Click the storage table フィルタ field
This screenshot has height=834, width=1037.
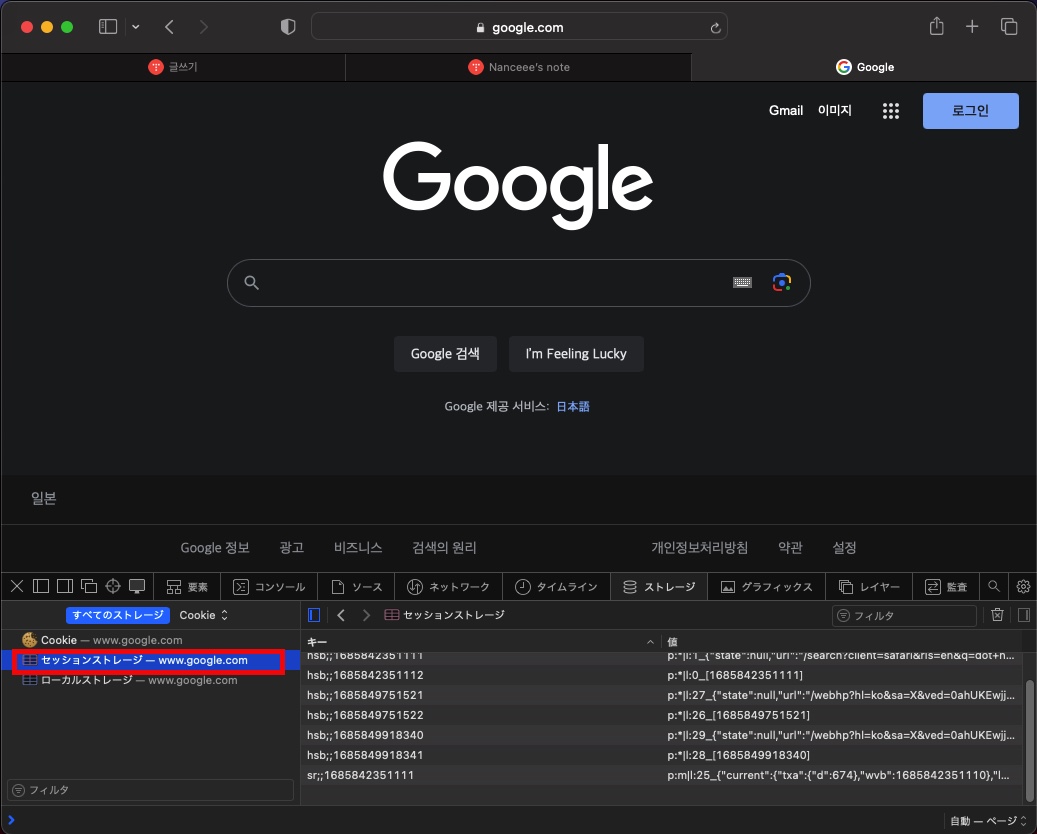(x=904, y=616)
